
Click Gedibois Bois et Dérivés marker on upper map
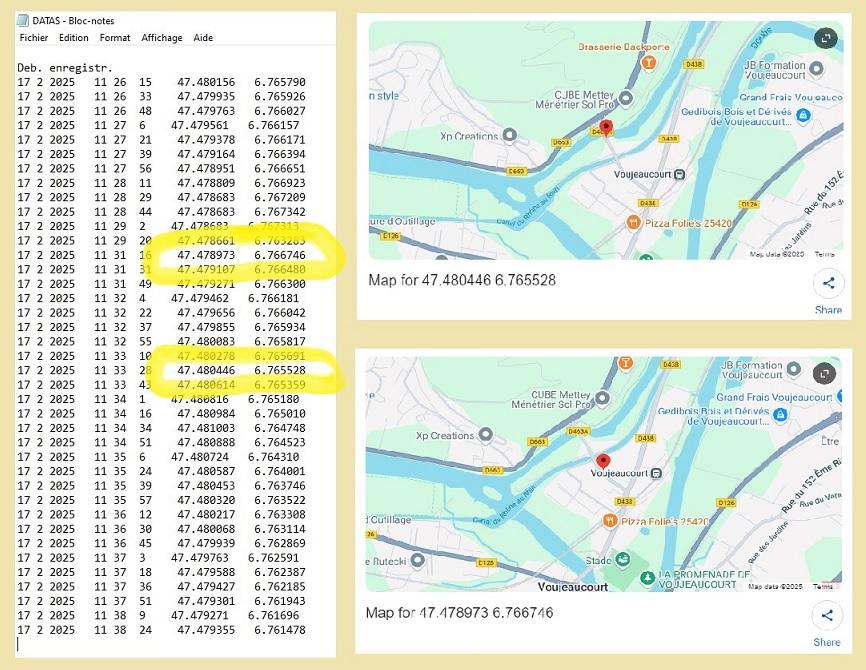(x=804, y=115)
